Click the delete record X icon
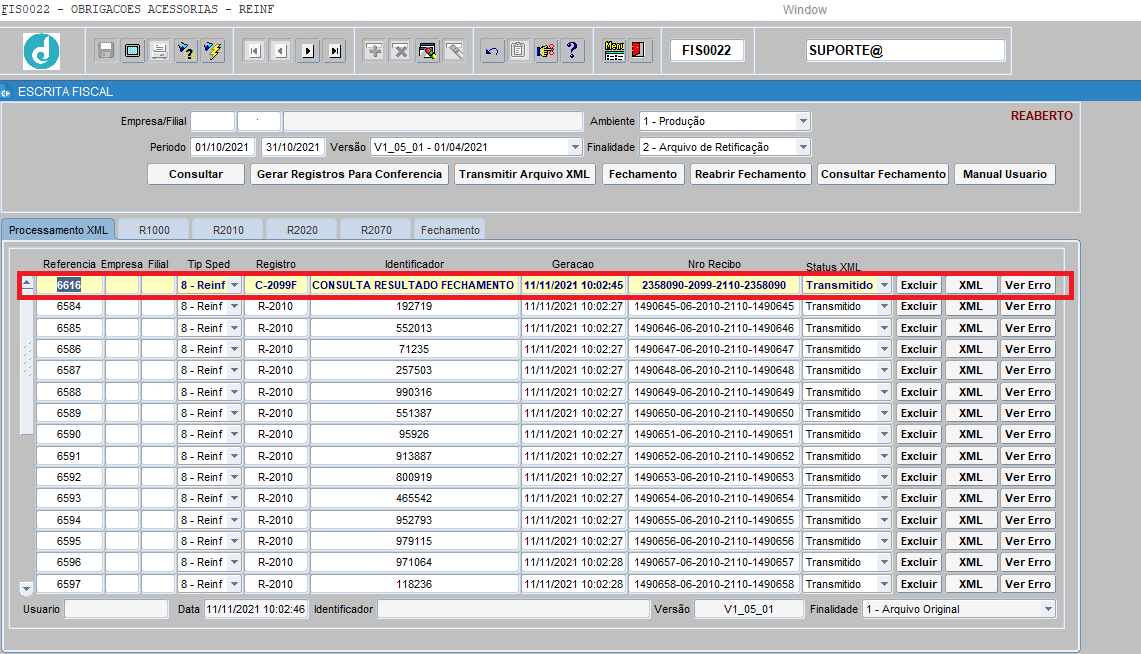The height and width of the screenshot is (654, 1141). [401, 51]
